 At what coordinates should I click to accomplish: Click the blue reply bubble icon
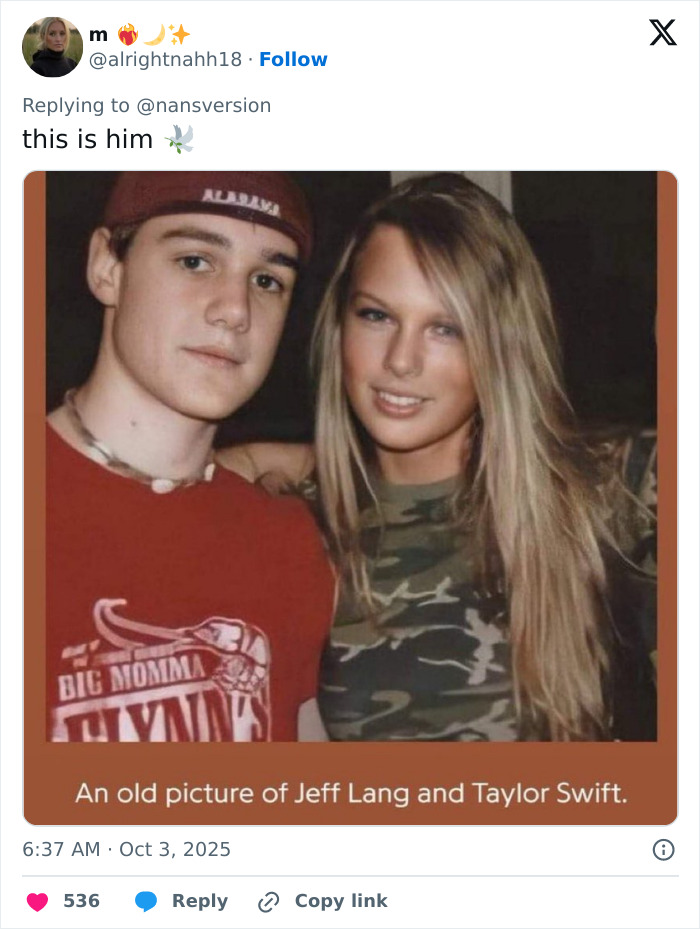click(146, 901)
